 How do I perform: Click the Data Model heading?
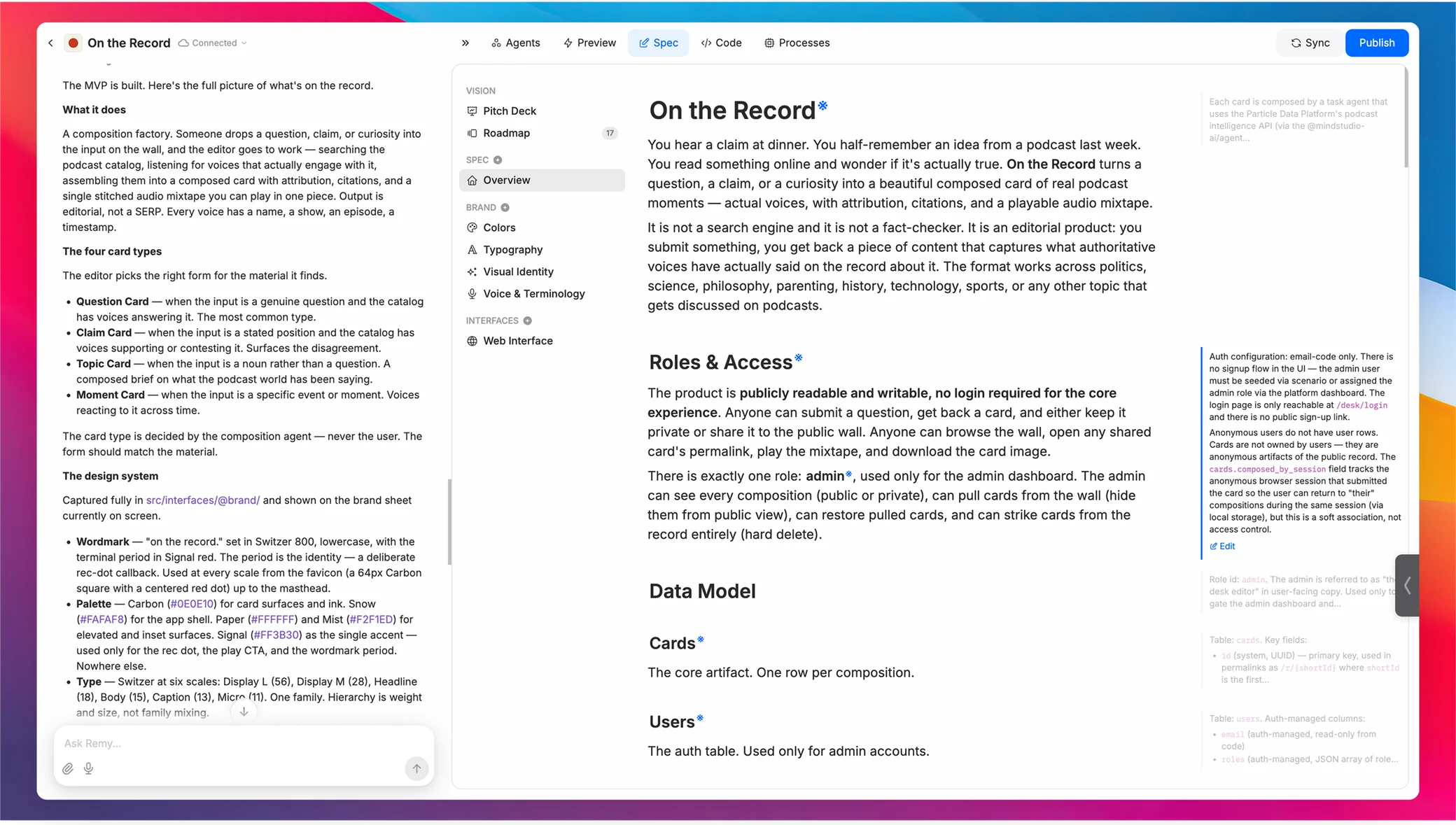[x=702, y=591]
